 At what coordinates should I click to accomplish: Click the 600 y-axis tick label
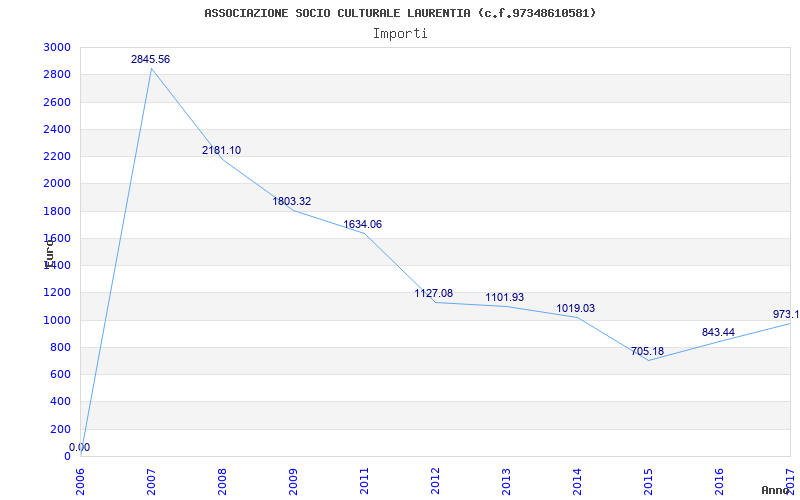[60, 374]
